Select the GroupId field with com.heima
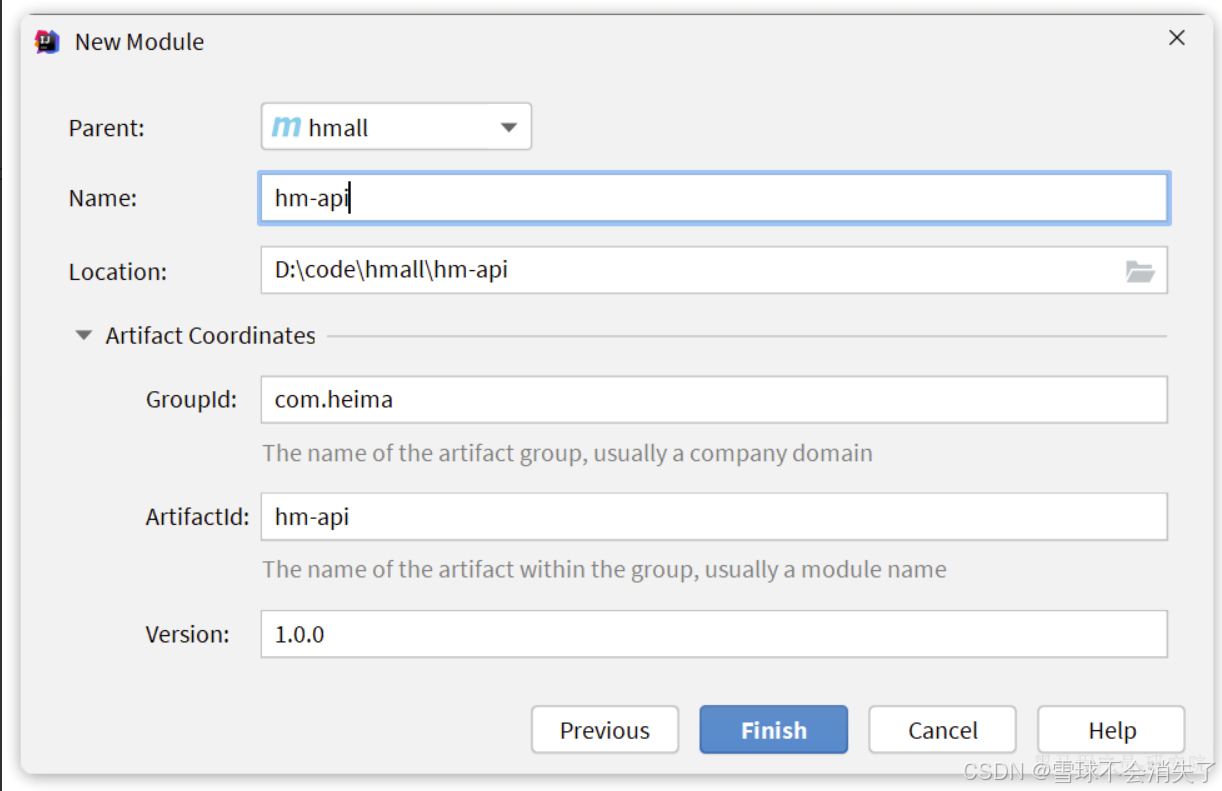 [x=712, y=400]
